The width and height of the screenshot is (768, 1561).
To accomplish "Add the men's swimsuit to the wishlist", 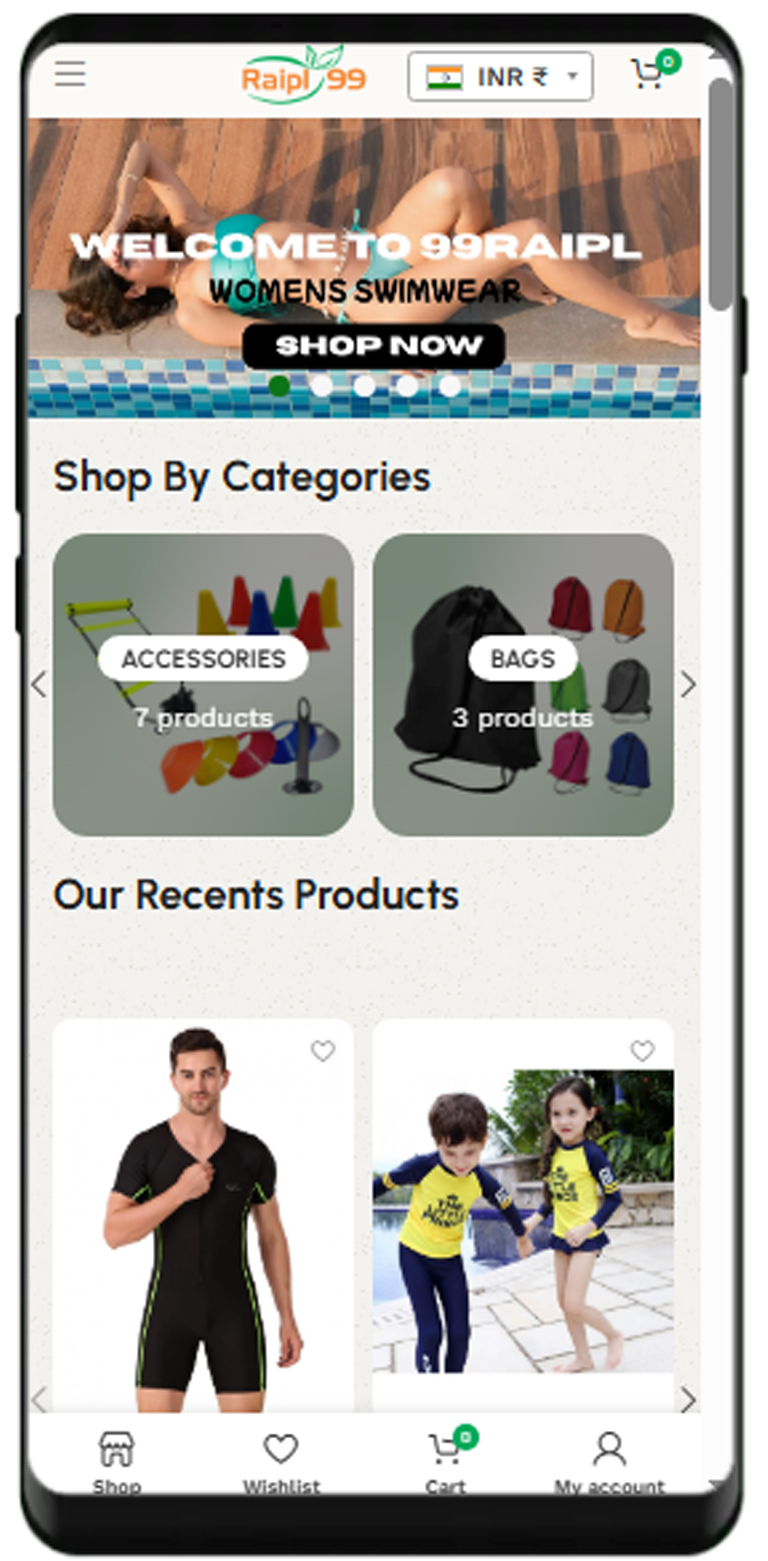I will [322, 1051].
